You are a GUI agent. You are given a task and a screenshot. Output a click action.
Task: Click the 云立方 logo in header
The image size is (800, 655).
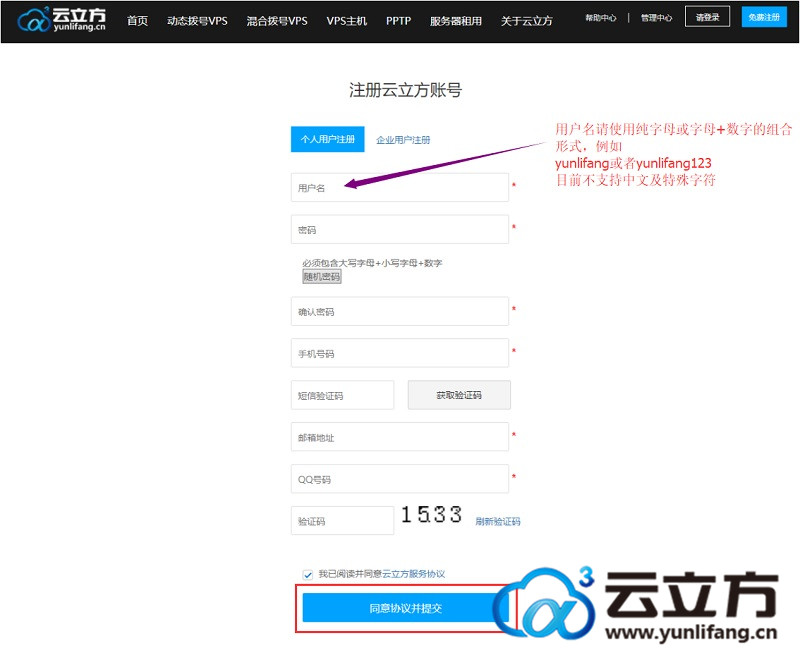click(62, 19)
